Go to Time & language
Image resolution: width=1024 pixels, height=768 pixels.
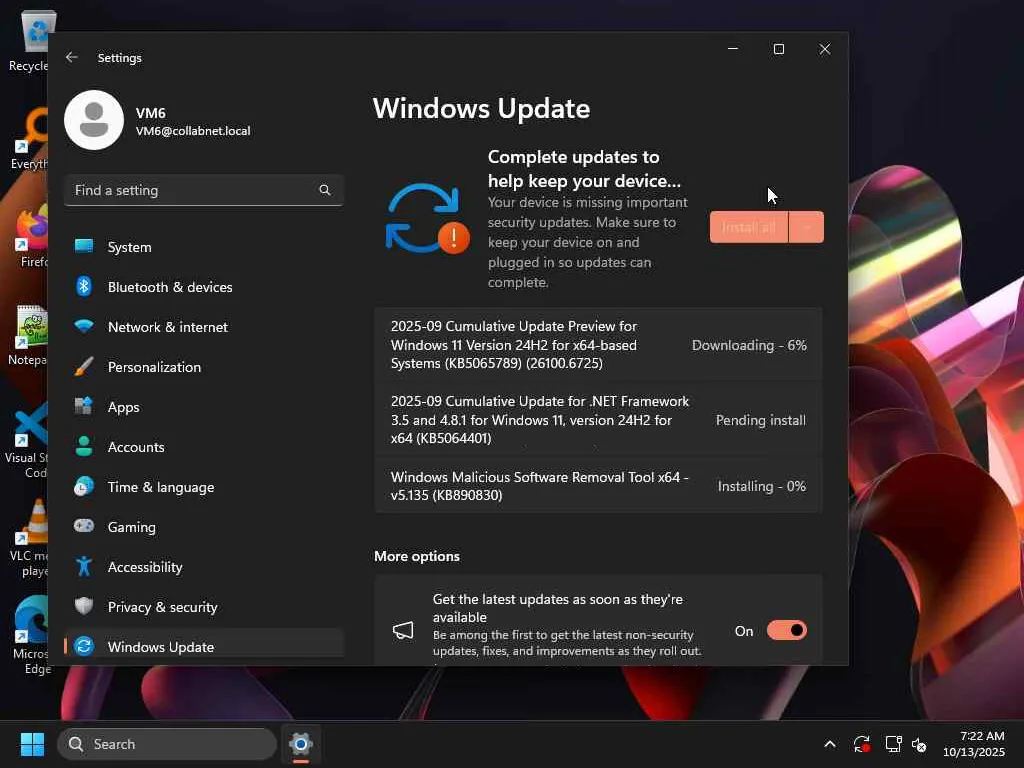pyautogui.click(x=204, y=487)
